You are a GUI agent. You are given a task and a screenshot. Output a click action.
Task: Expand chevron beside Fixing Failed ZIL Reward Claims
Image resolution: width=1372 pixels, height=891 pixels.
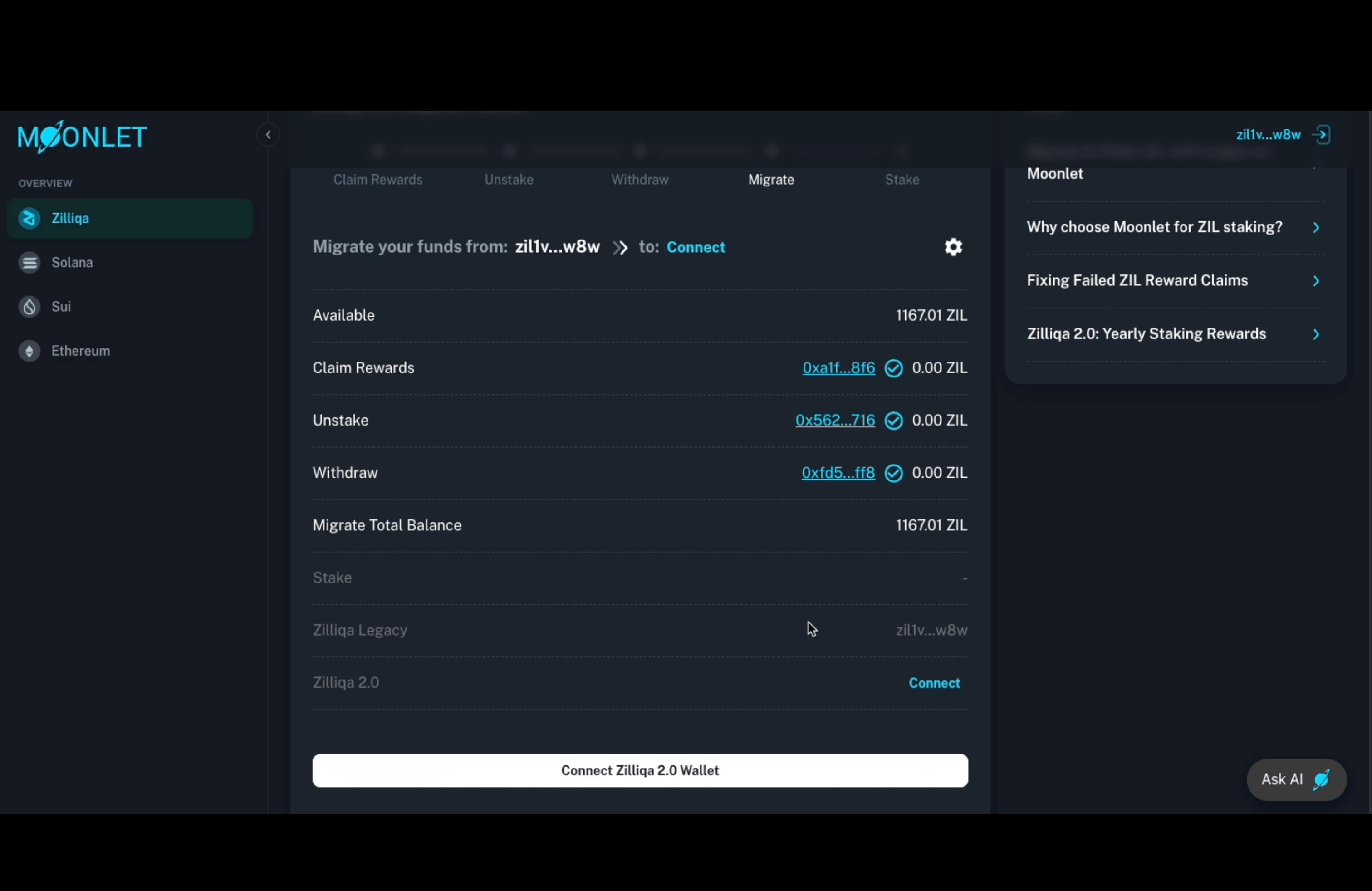pos(1316,281)
